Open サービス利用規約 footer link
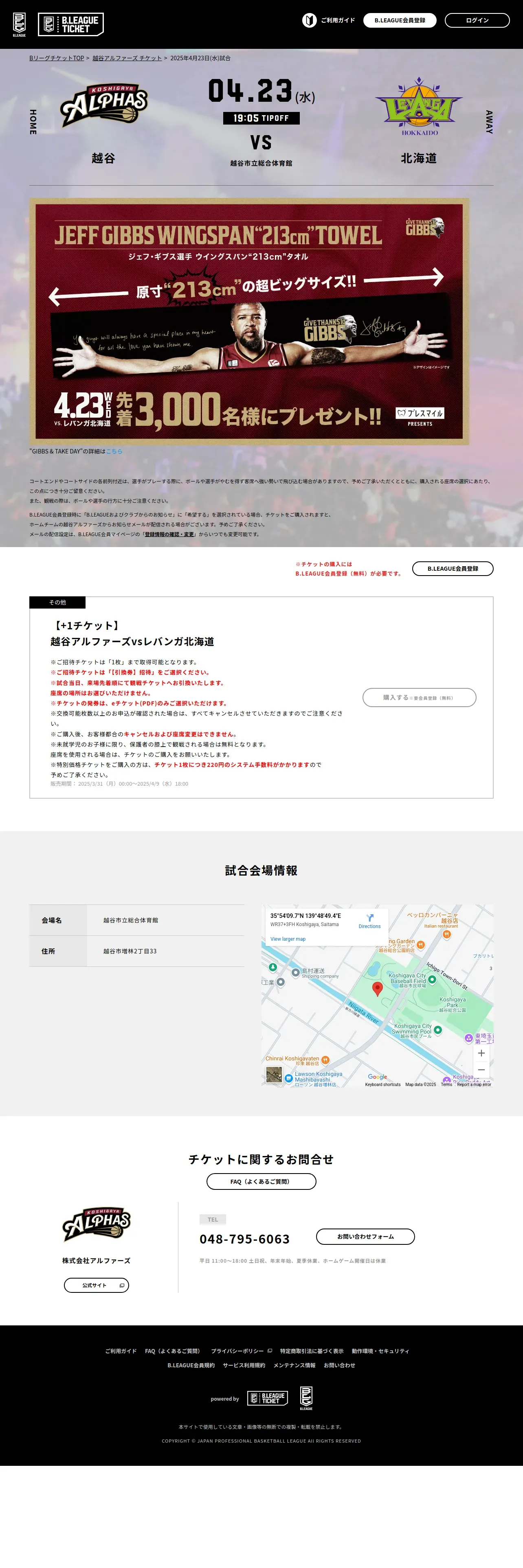The image size is (523, 1568). [244, 1365]
